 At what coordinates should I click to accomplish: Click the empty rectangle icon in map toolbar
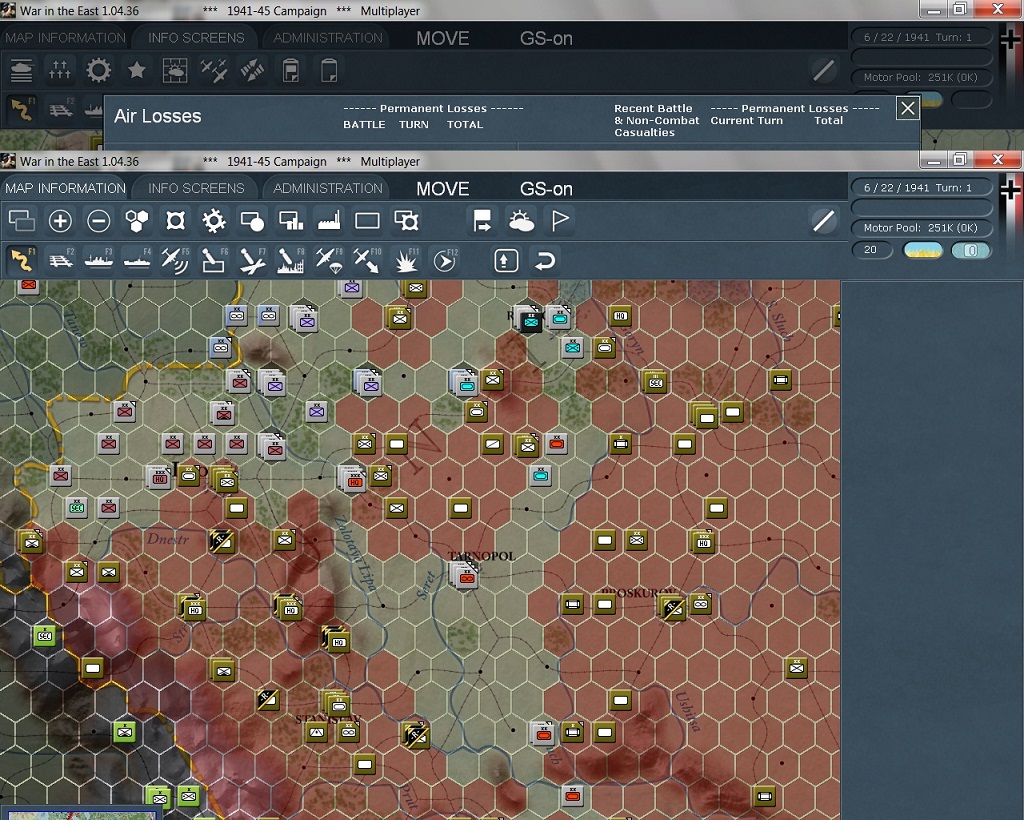click(x=367, y=221)
